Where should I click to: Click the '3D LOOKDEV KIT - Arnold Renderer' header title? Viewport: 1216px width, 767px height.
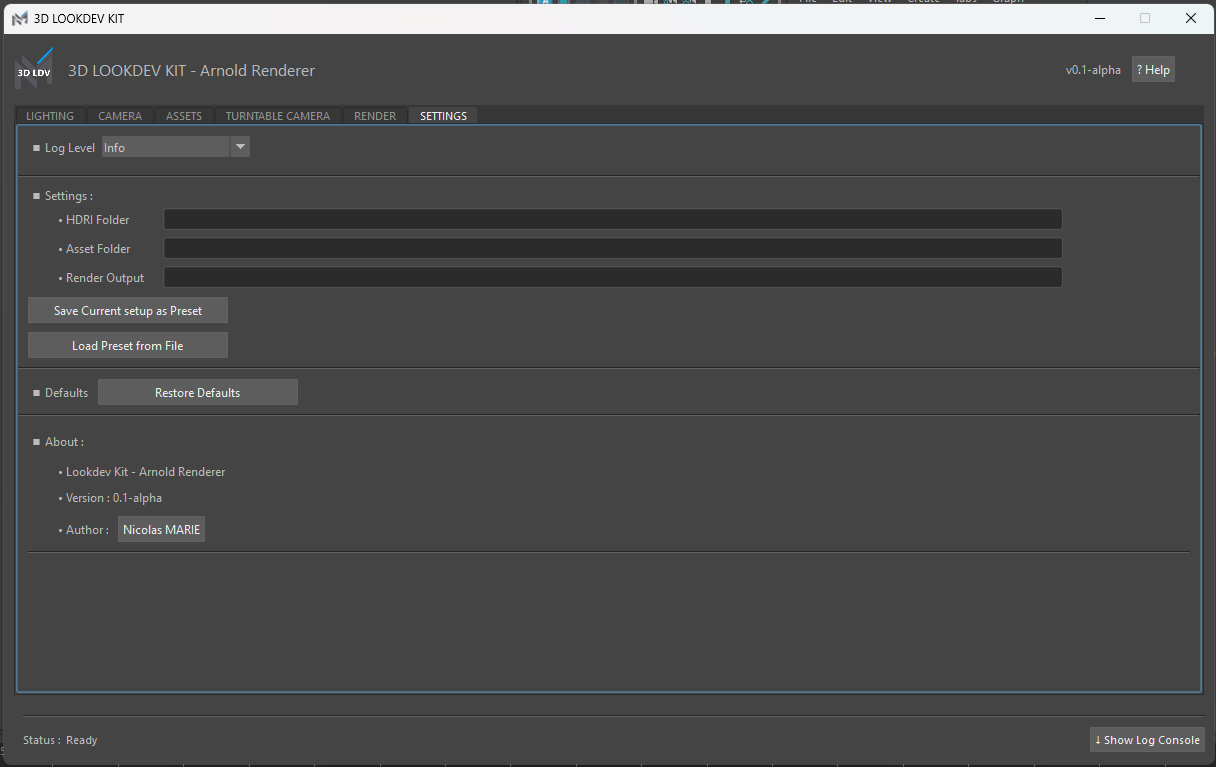click(x=191, y=70)
